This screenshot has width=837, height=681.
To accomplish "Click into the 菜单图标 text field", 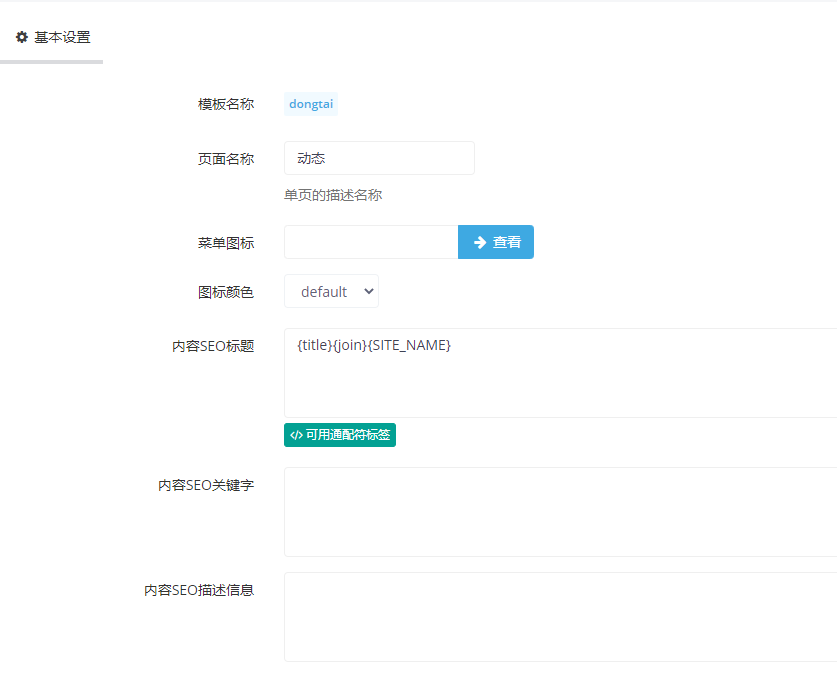I will (x=371, y=242).
